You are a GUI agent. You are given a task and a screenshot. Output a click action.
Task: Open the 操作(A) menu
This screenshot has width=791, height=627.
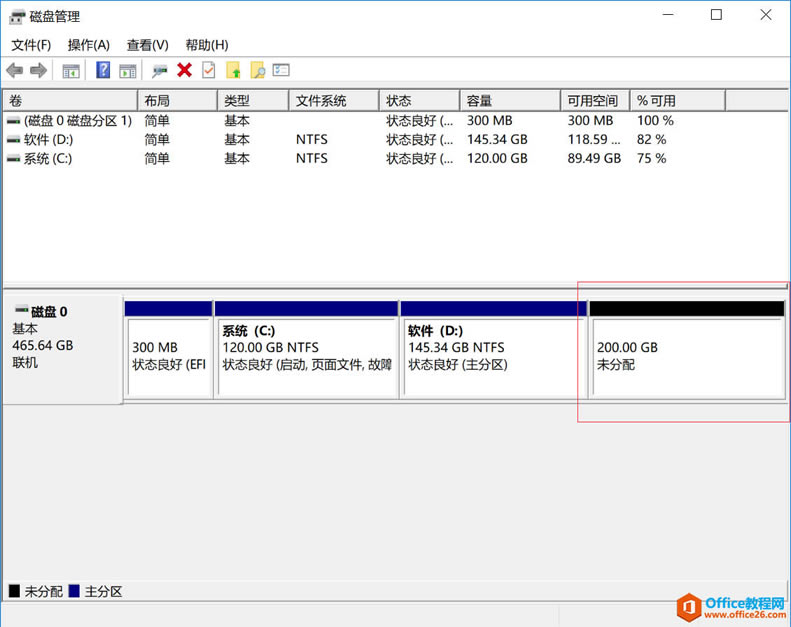click(x=89, y=45)
